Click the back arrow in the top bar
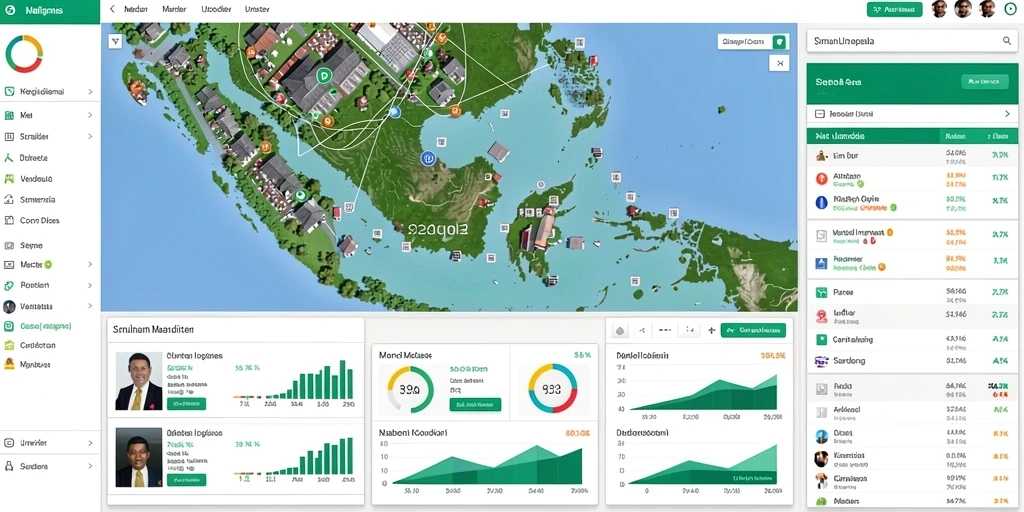Viewport: 1024px width, 512px height. pyautogui.click(x=112, y=9)
